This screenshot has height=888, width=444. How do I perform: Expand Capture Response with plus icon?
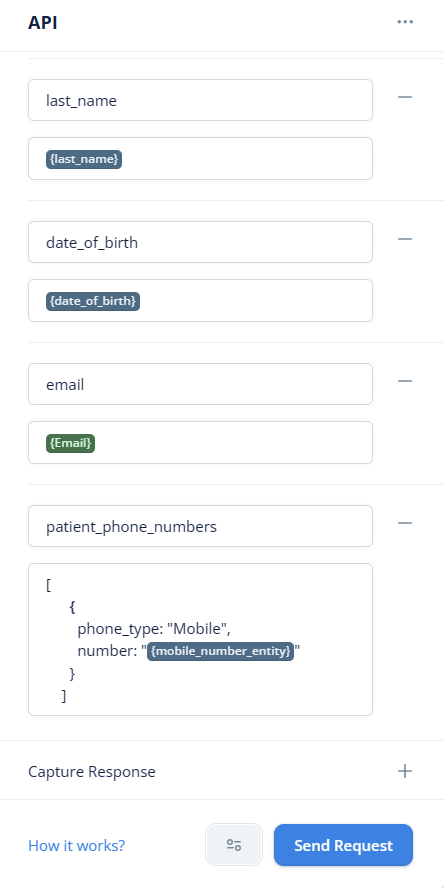[x=405, y=771]
